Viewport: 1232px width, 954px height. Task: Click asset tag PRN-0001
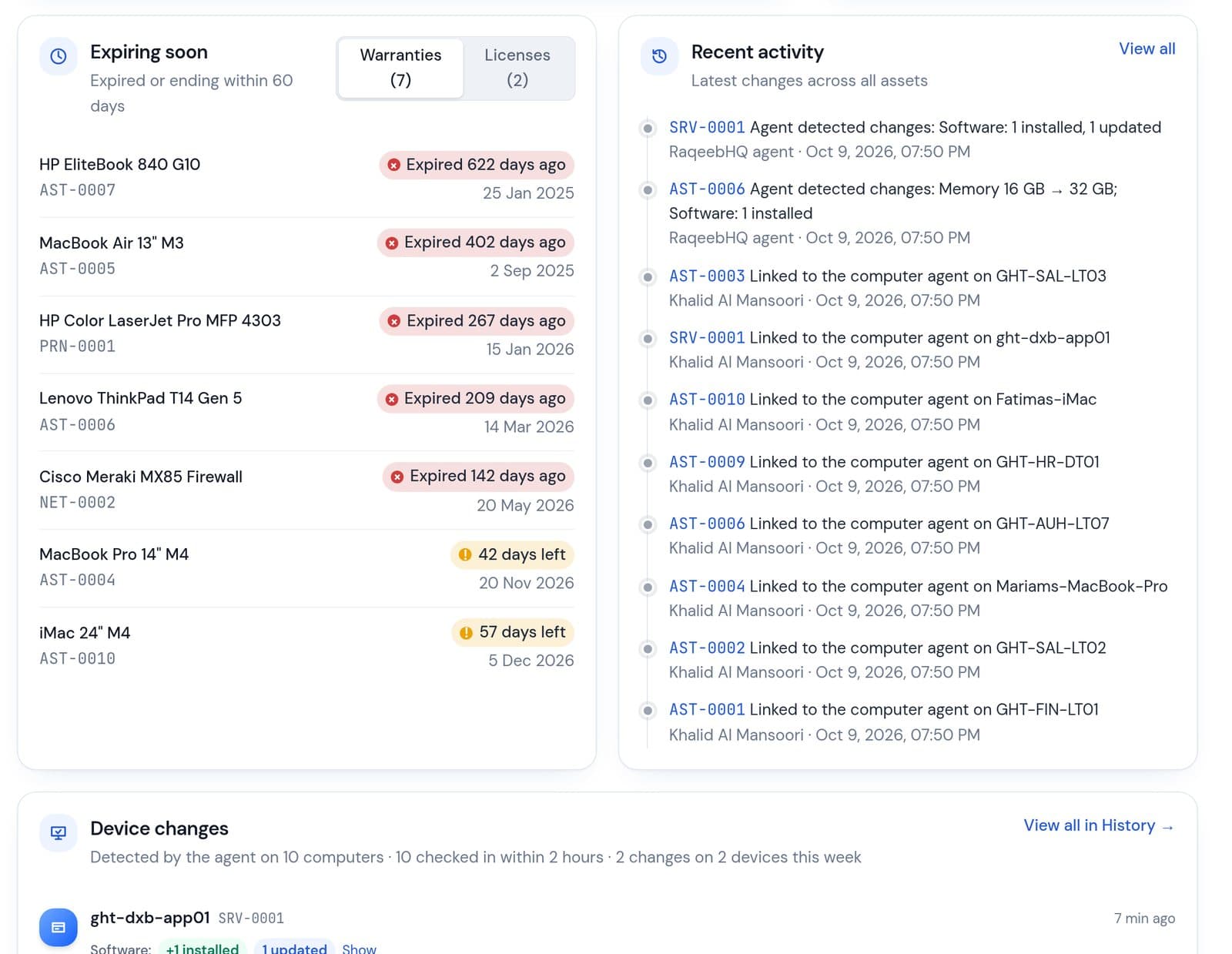click(x=77, y=346)
